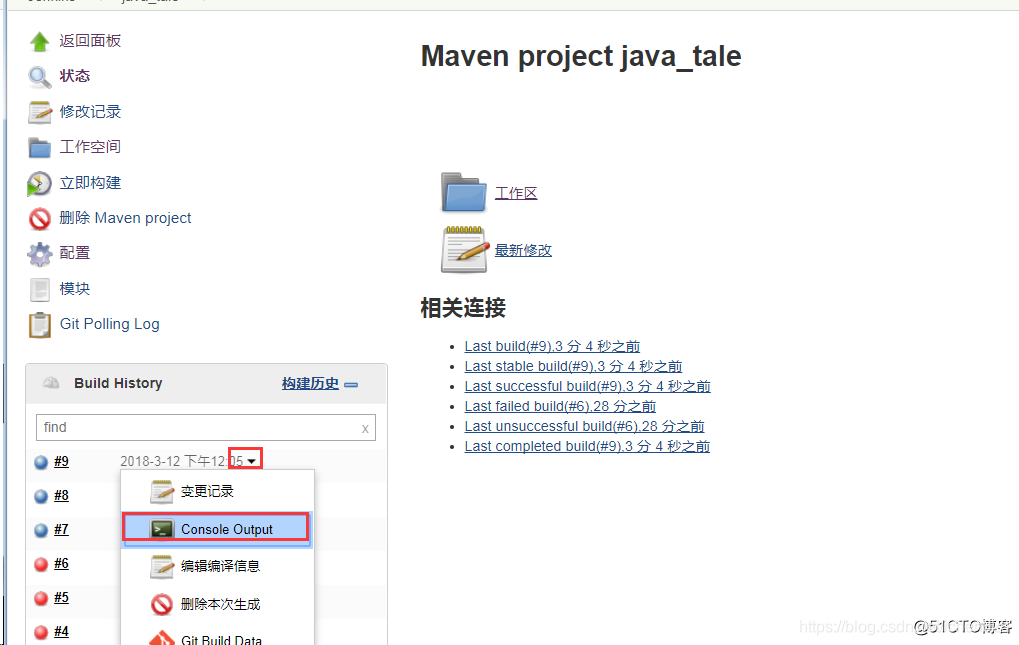The image size is (1019, 645).
Task: Open Git Polling Log link
Action: (x=109, y=324)
